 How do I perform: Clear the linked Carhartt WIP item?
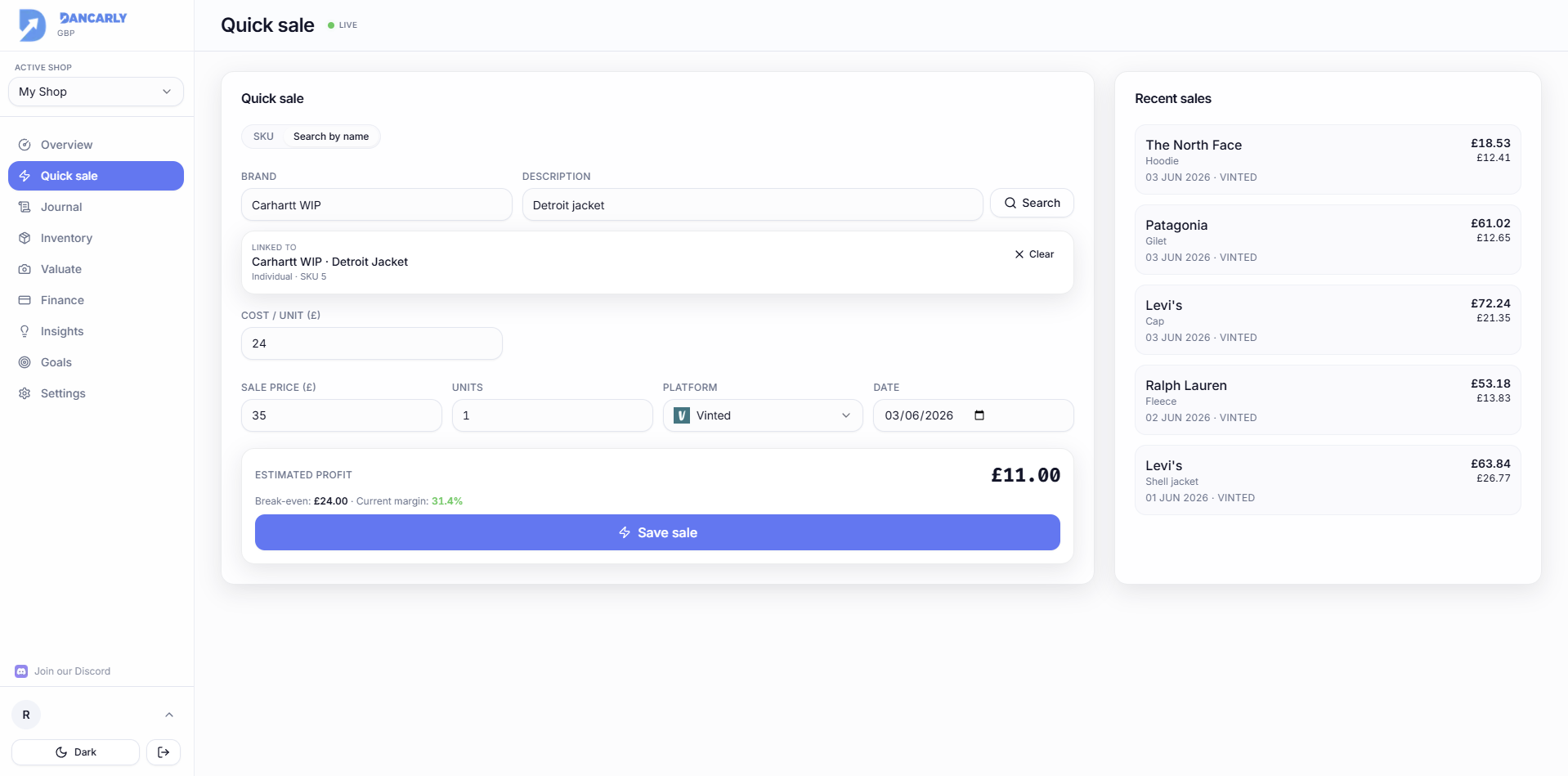(x=1034, y=254)
